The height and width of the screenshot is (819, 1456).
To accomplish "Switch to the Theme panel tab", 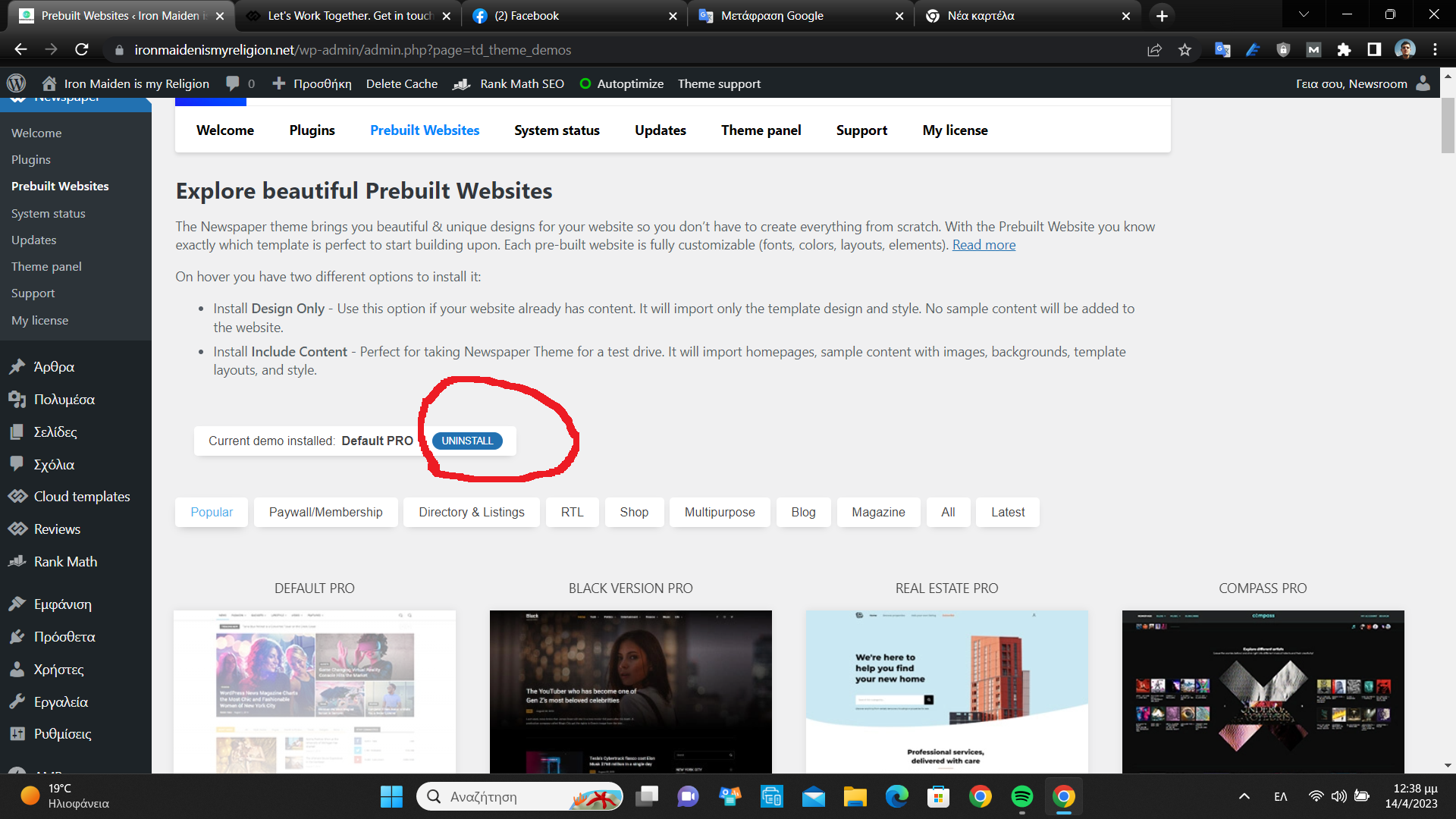I will [x=761, y=130].
